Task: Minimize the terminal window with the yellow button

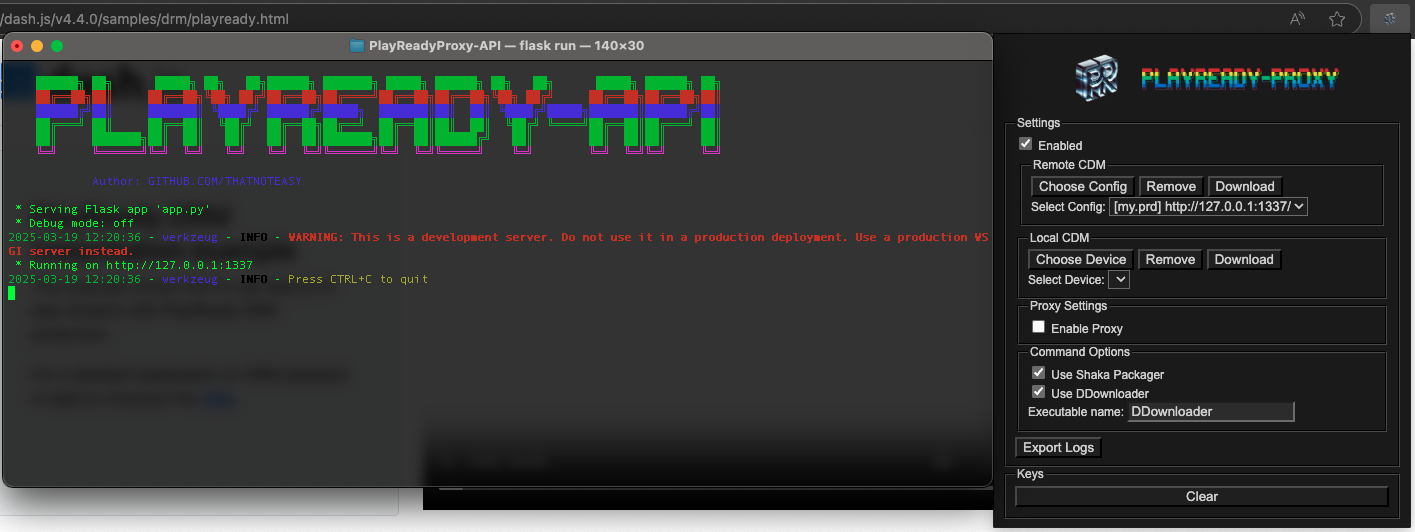Action: tap(37, 45)
